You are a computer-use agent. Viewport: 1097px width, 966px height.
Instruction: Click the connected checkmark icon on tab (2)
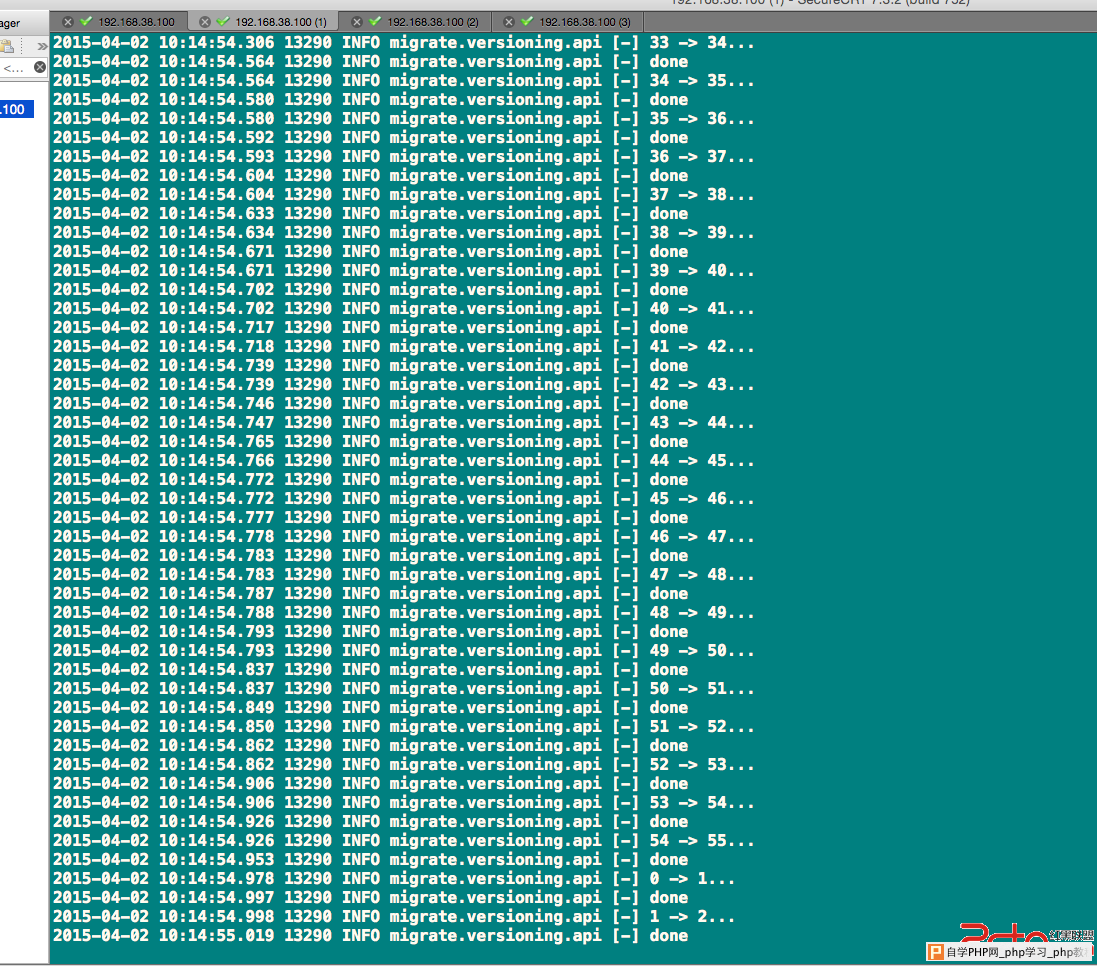(x=375, y=21)
